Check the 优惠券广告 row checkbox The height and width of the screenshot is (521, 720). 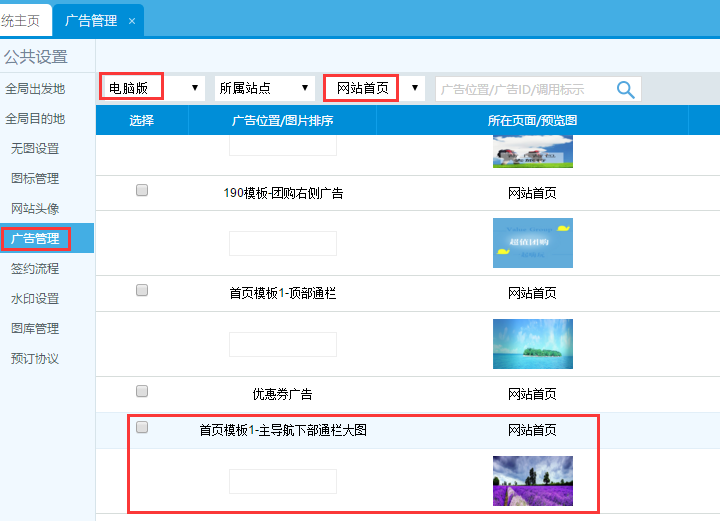pyautogui.click(x=142, y=391)
